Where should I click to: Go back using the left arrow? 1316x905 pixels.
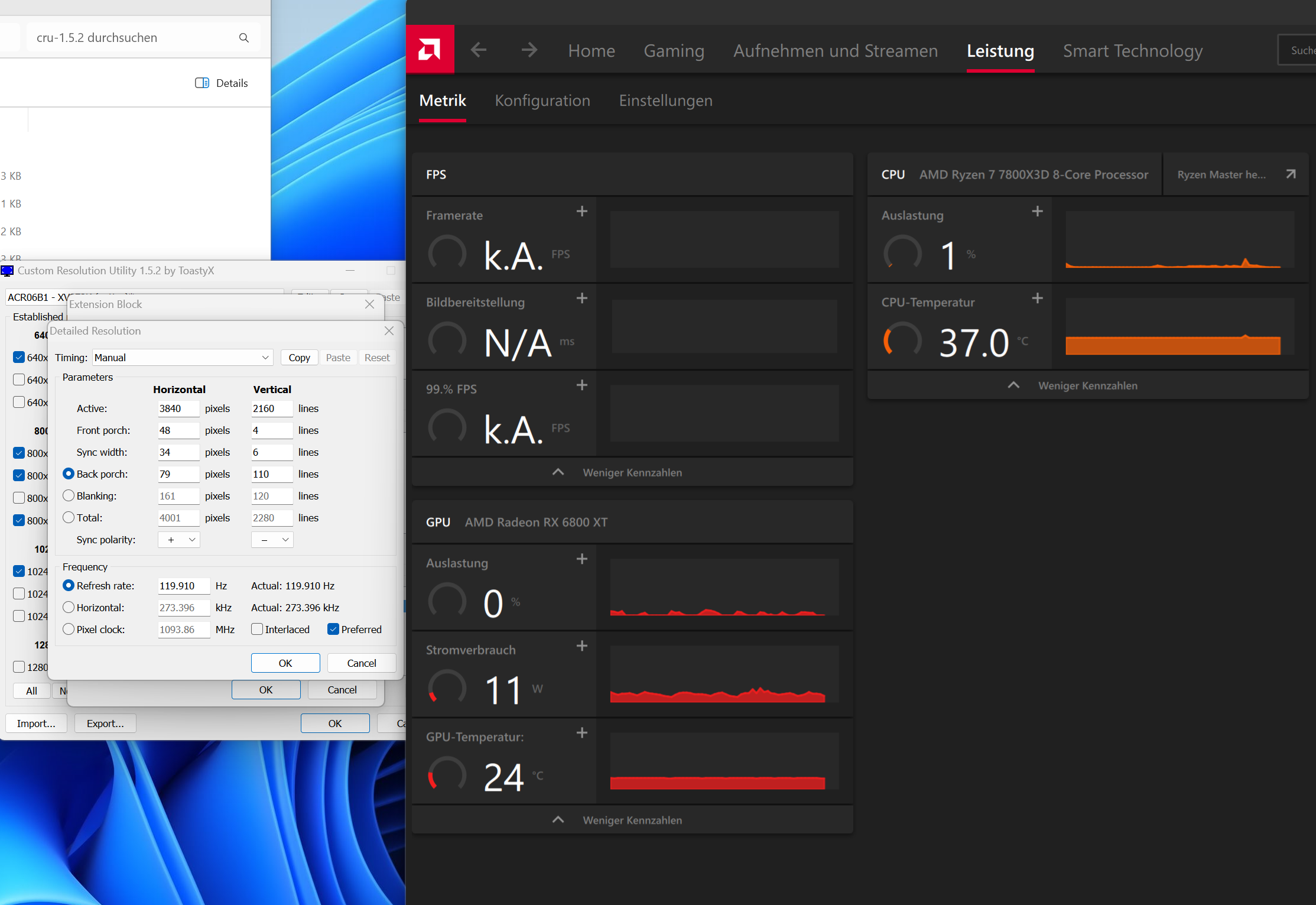point(479,50)
